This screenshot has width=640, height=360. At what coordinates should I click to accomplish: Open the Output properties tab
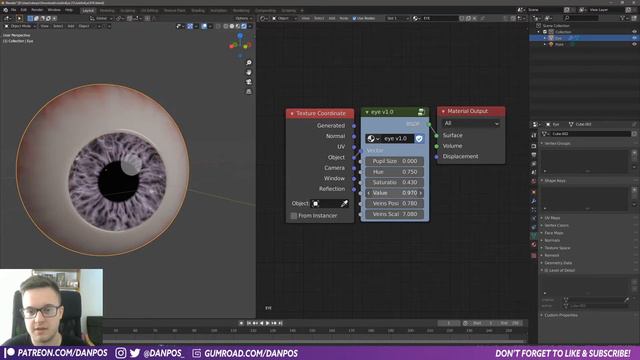pyautogui.click(x=534, y=155)
